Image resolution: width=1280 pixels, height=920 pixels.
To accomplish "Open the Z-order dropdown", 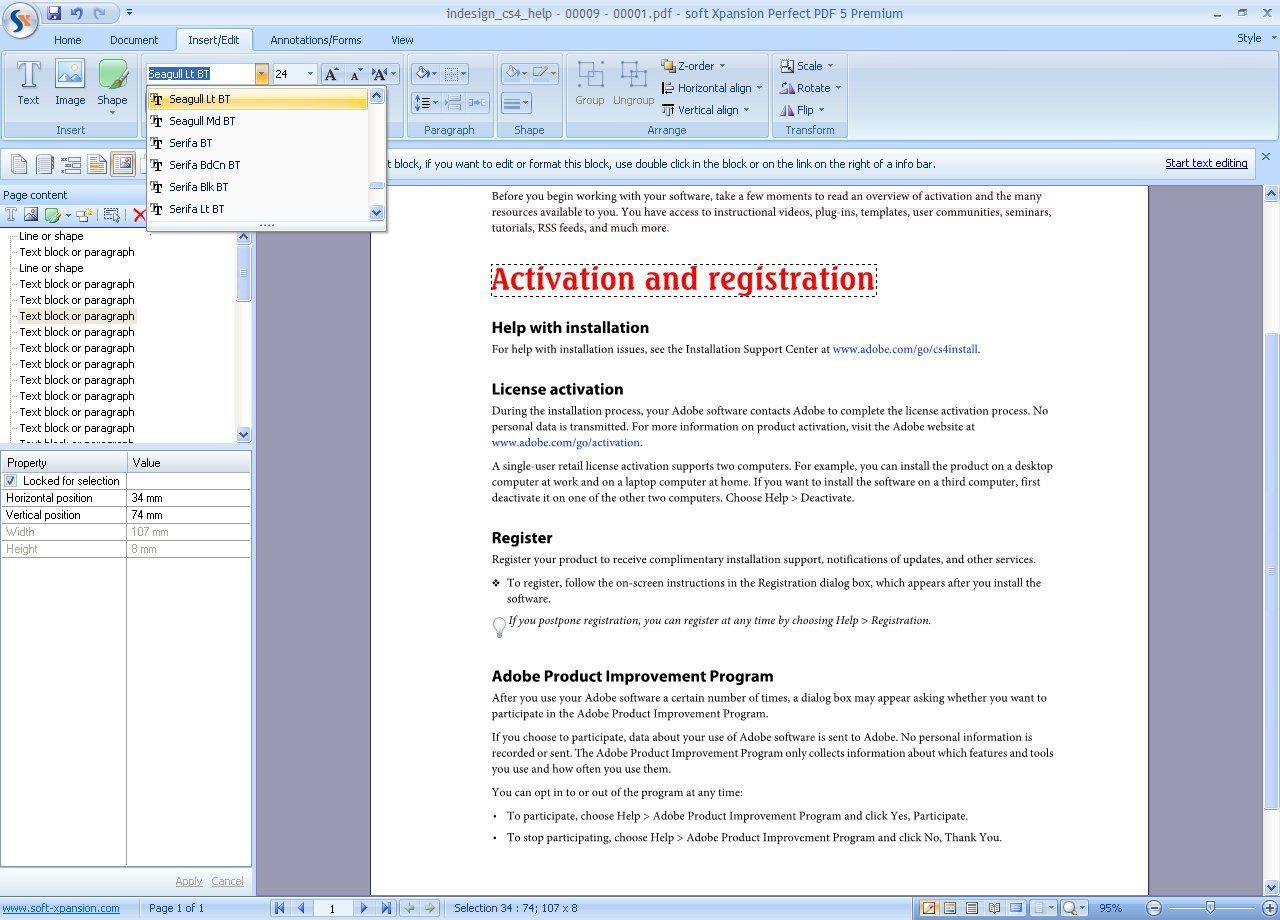I will point(697,66).
